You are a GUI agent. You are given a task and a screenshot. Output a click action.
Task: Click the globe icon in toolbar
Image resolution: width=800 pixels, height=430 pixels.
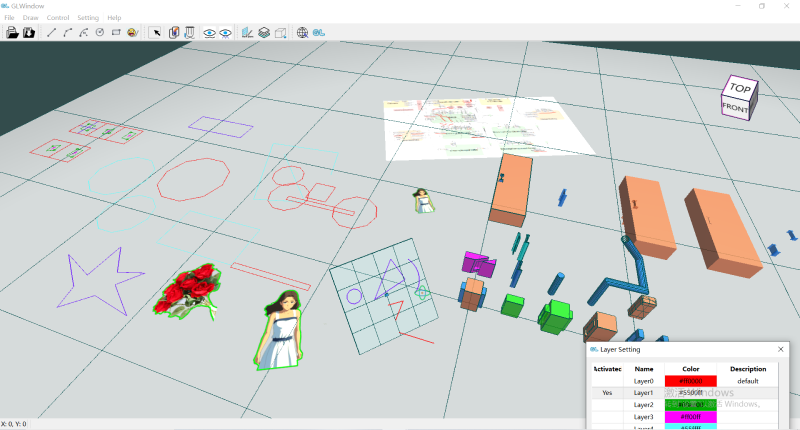pos(302,32)
